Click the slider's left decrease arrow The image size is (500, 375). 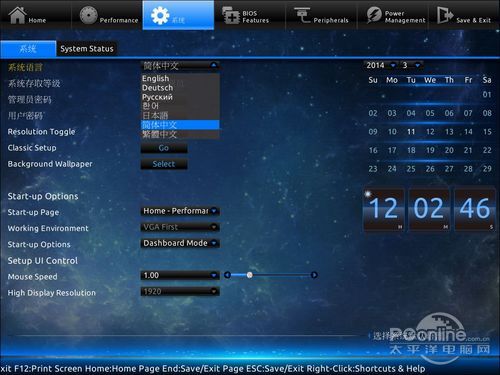(228, 275)
